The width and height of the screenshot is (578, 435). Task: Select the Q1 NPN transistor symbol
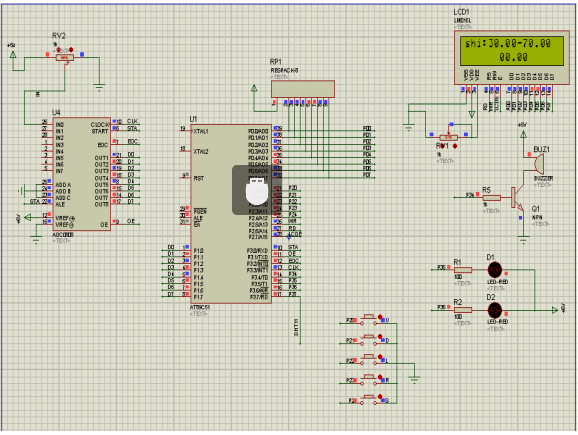[517, 198]
